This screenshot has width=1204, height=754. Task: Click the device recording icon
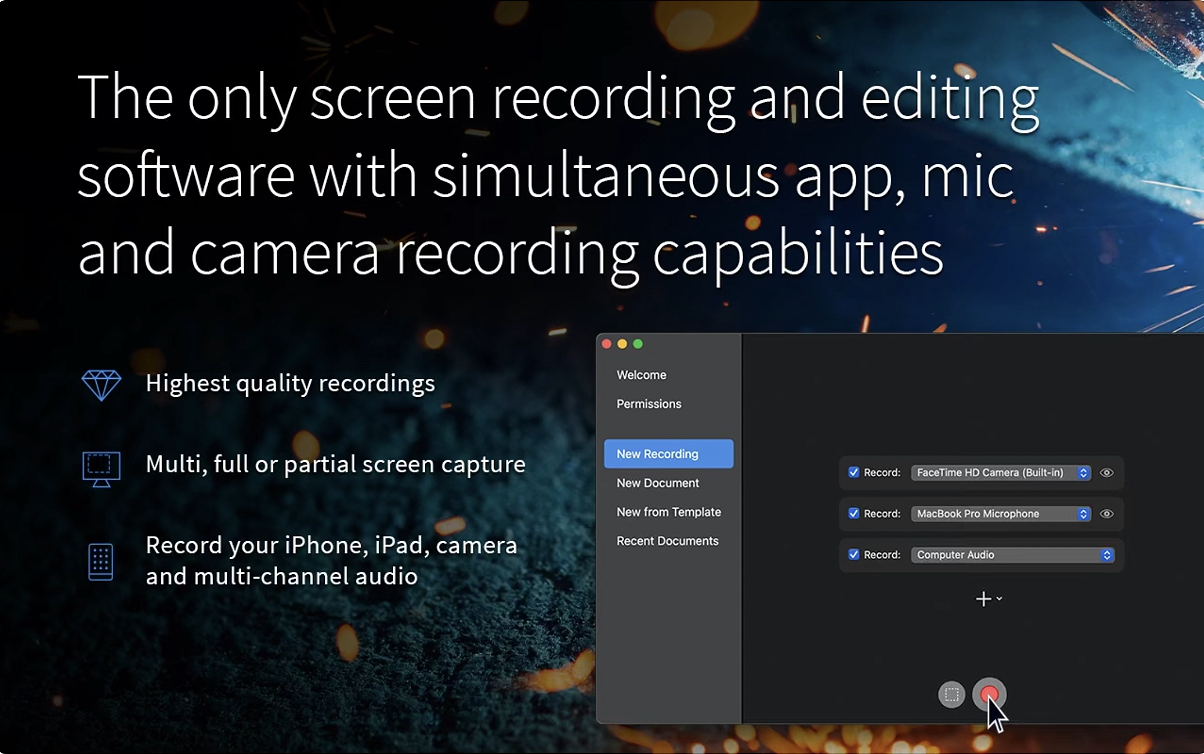tap(101, 562)
